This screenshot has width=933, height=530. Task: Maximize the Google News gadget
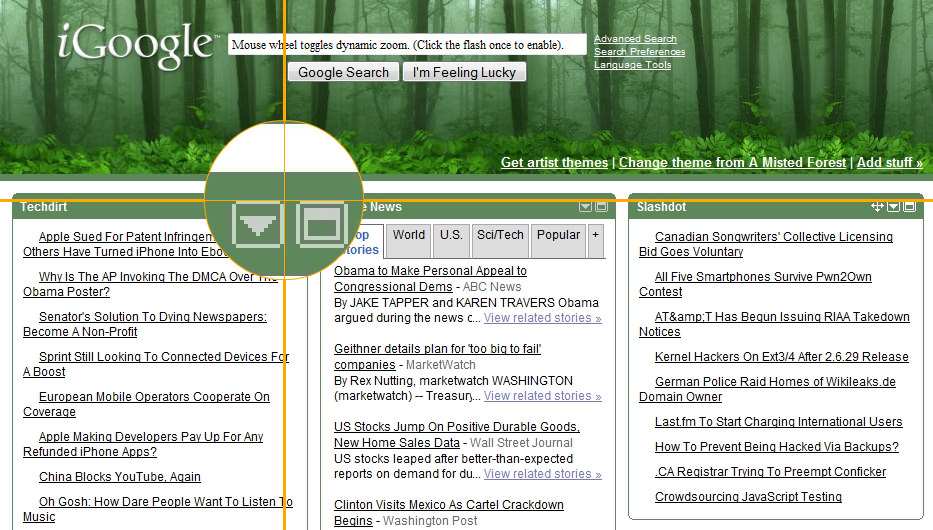(601, 207)
